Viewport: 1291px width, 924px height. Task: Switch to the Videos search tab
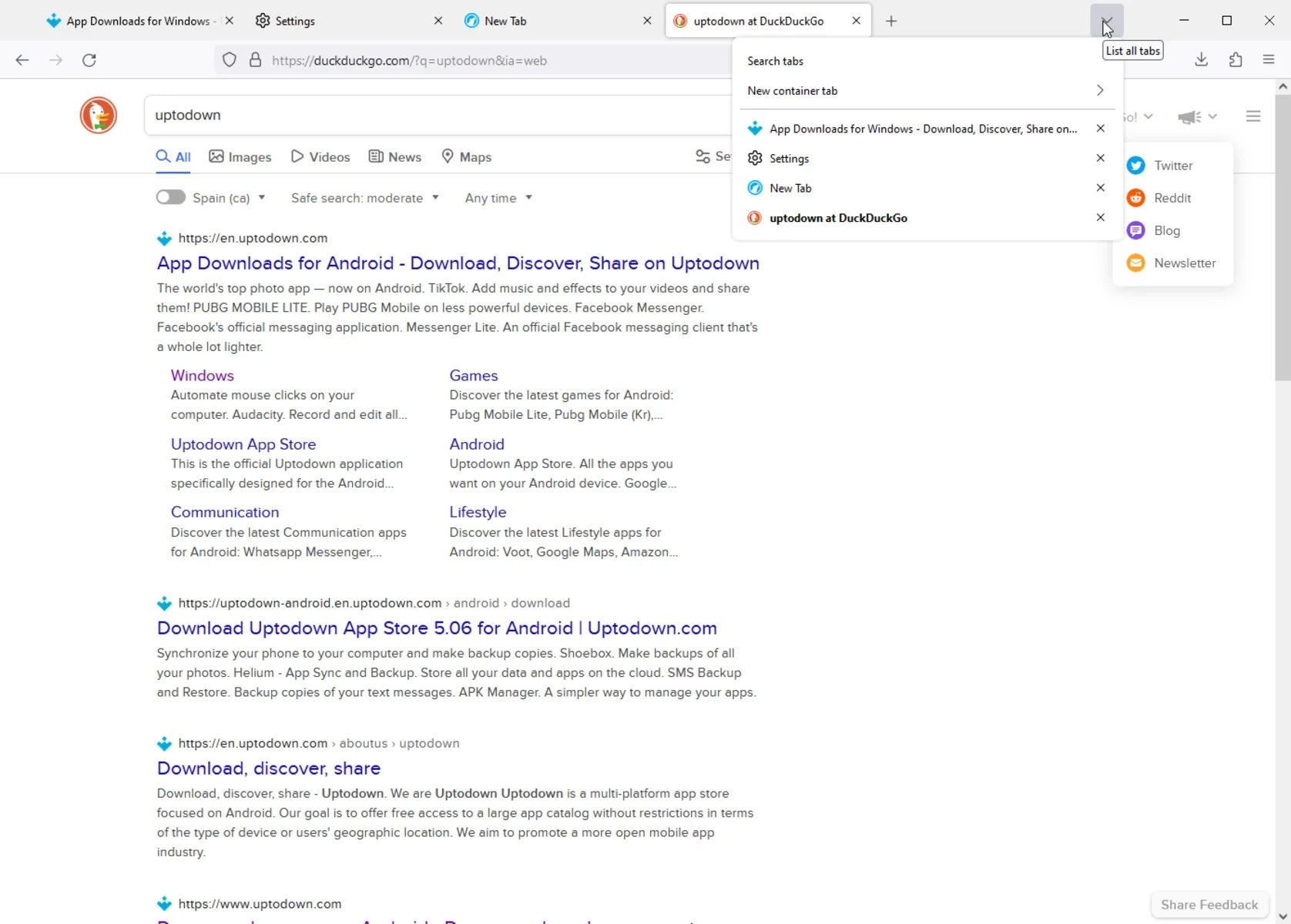pyautogui.click(x=320, y=157)
